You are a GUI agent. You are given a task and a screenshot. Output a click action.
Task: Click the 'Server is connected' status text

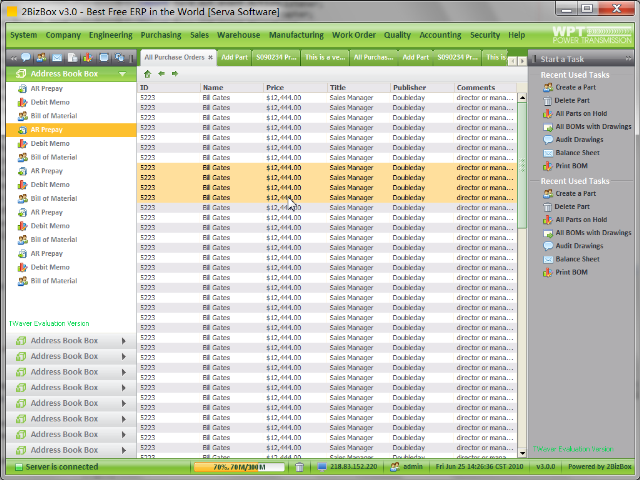tap(62, 467)
